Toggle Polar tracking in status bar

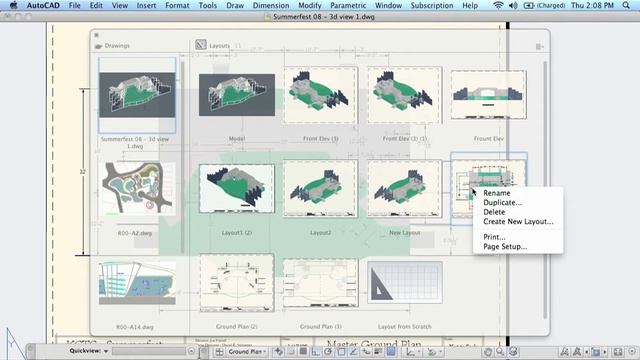(x=328, y=351)
